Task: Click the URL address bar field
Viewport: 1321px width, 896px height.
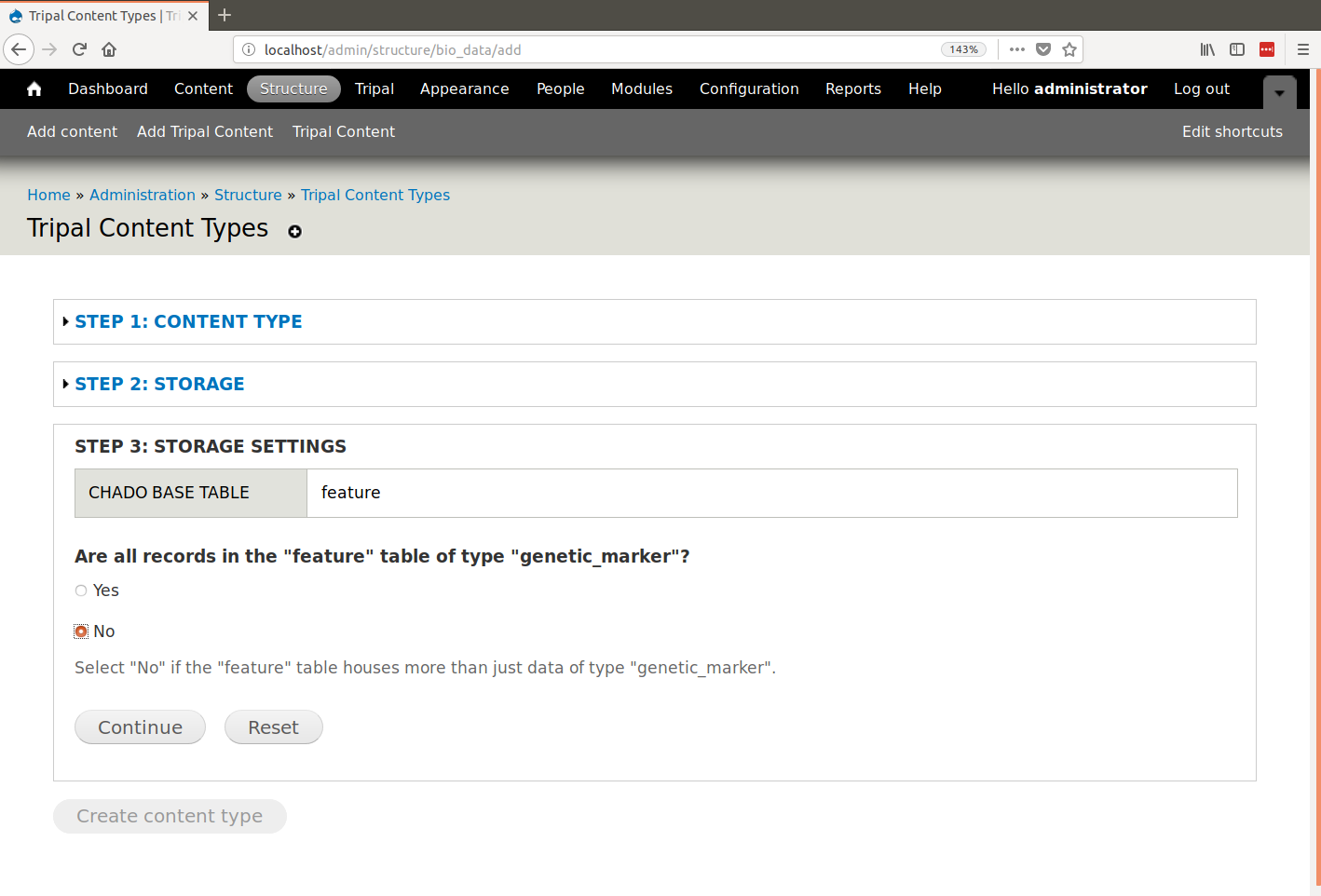Action: coord(596,49)
